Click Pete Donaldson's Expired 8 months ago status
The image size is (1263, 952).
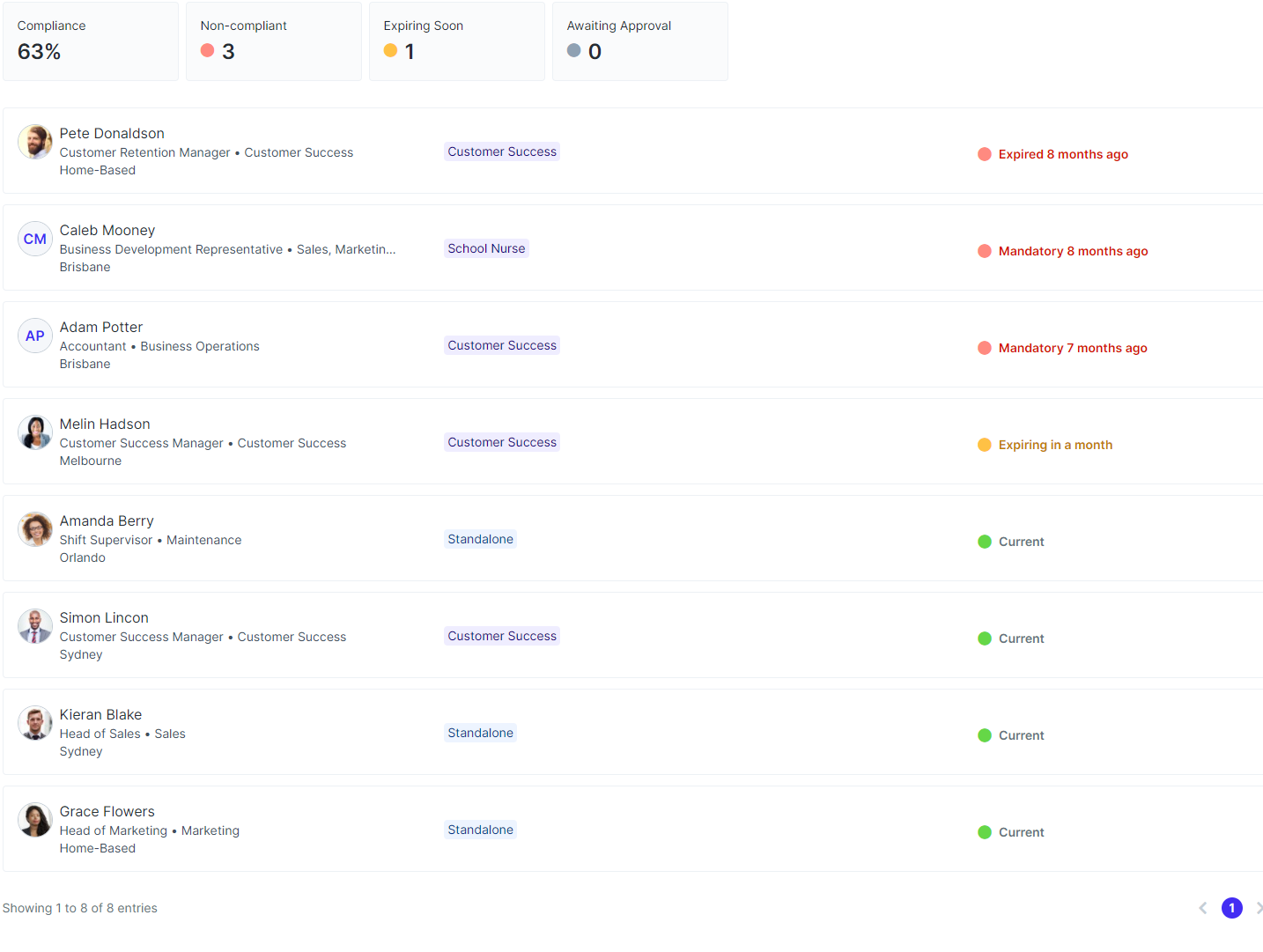[1062, 154]
